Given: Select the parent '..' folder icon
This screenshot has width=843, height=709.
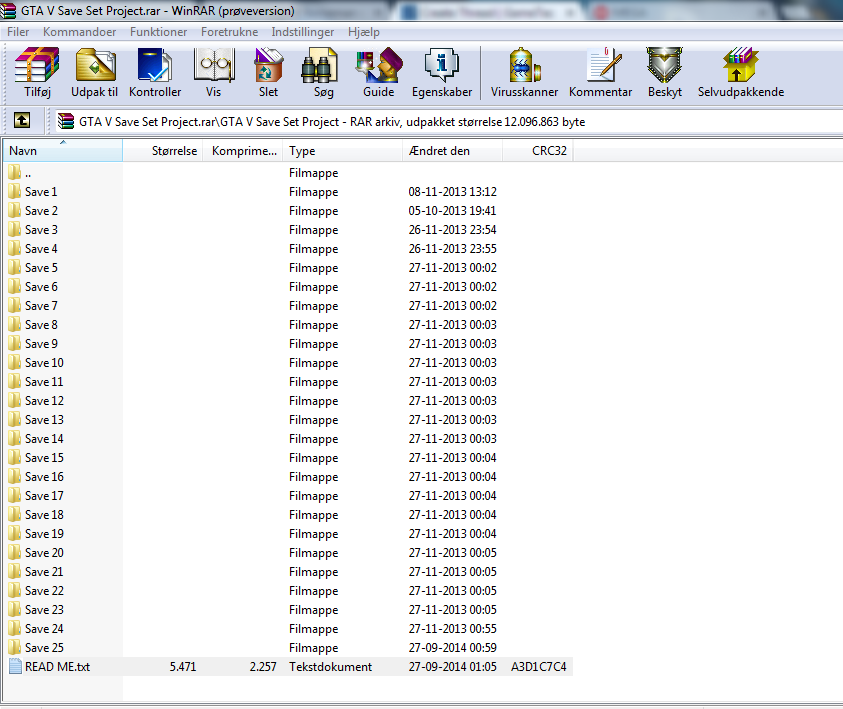Looking at the screenshot, I should tap(15, 173).
